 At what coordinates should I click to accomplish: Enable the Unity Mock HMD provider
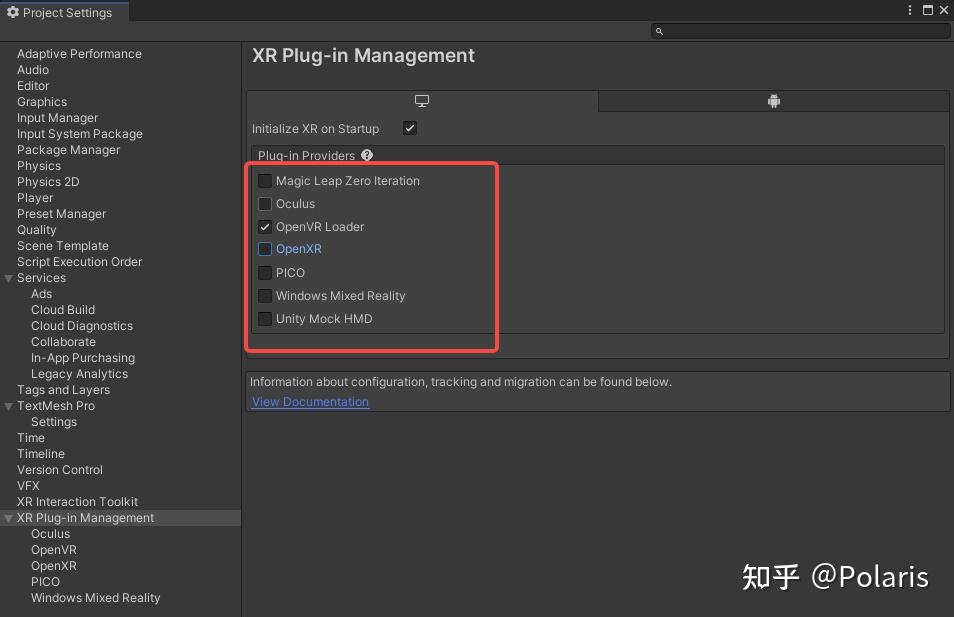pos(265,318)
